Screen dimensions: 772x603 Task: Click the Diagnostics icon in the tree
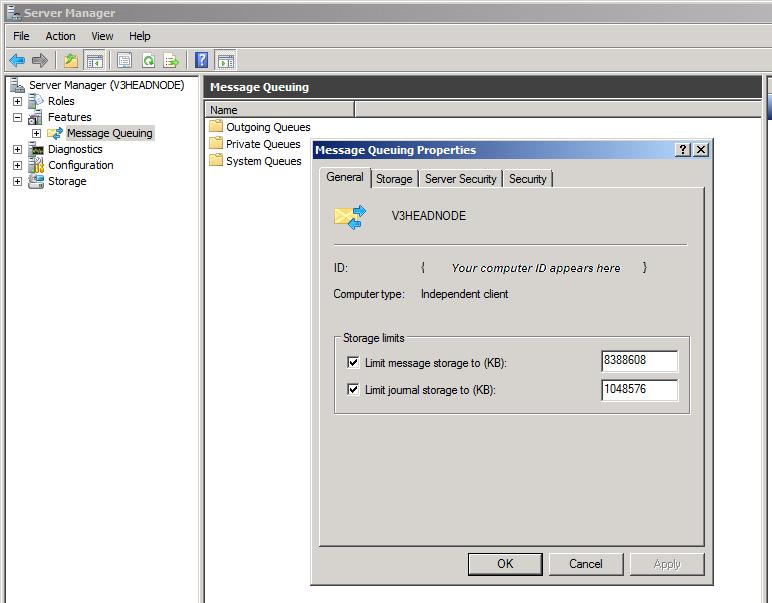36,149
